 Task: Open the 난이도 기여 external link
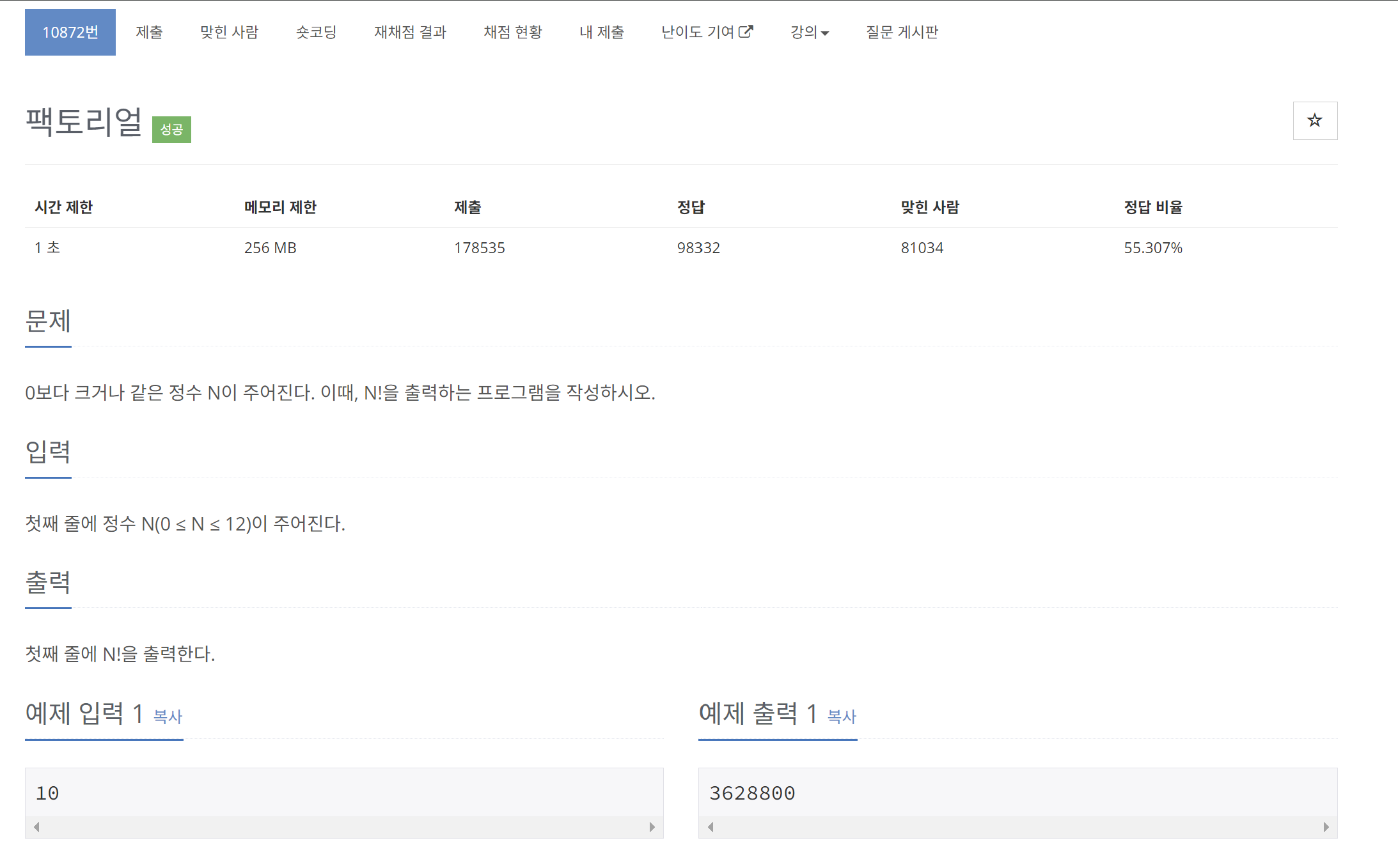(x=707, y=32)
